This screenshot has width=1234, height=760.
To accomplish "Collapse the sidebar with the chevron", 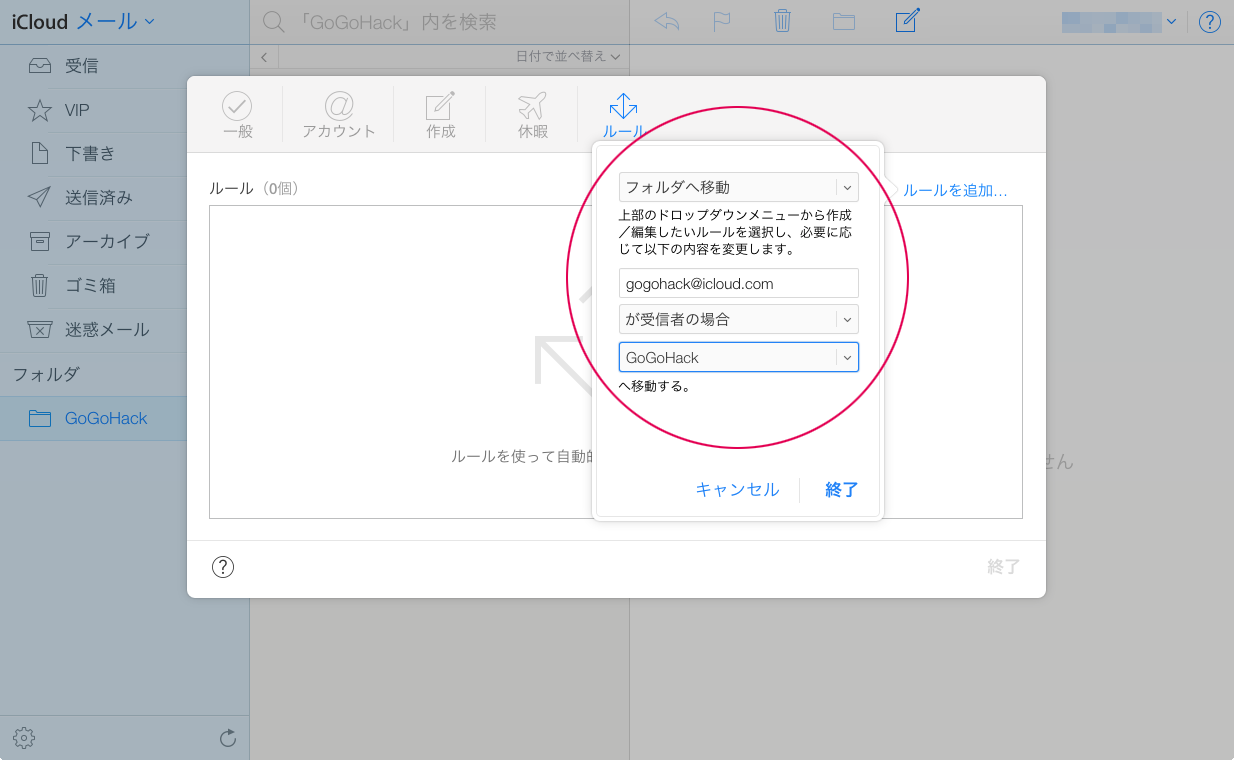I will [263, 57].
